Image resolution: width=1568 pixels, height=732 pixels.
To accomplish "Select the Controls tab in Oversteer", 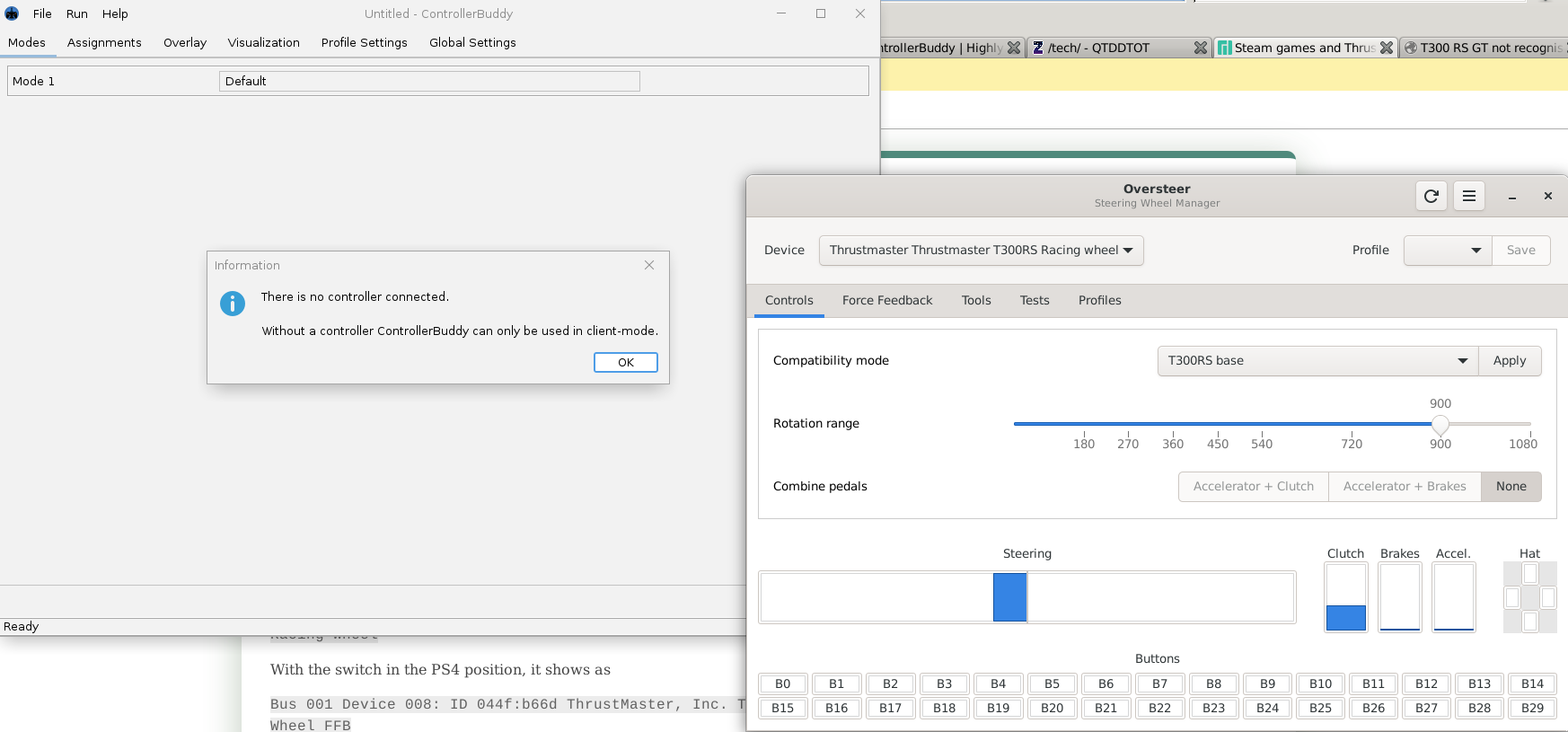I will click(x=789, y=300).
